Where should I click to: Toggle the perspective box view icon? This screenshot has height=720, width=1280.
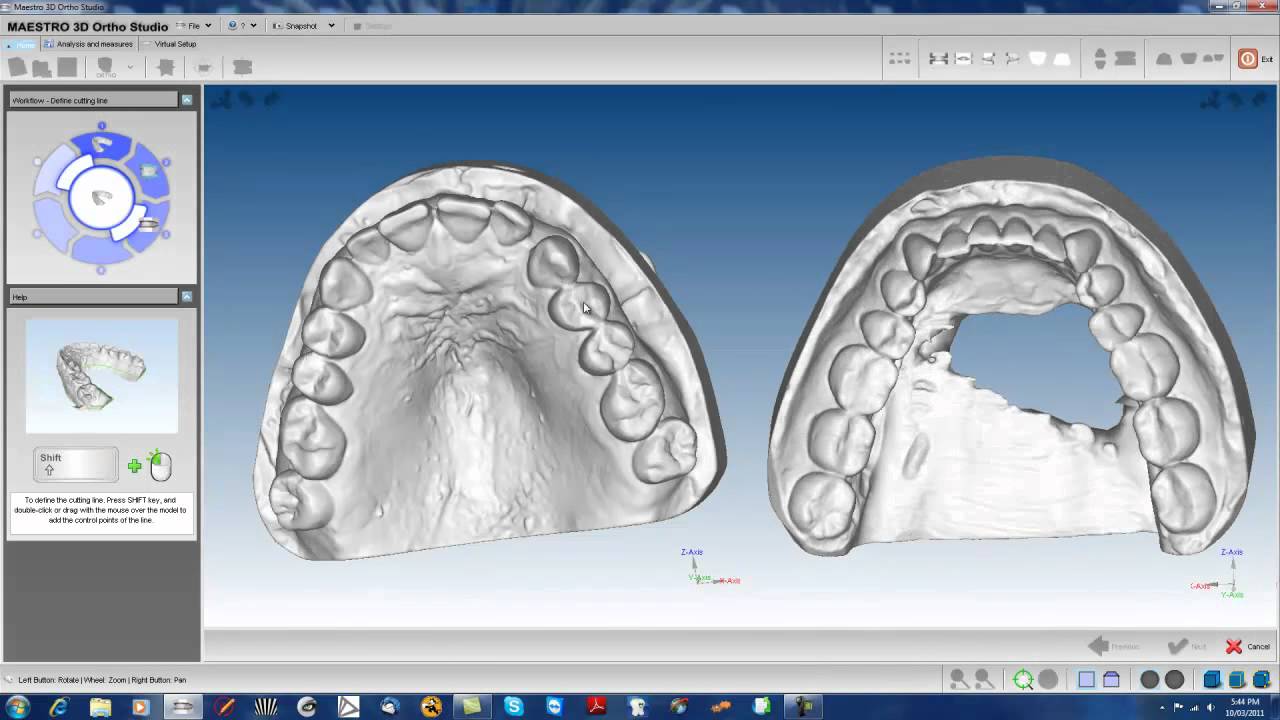click(x=1111, y=680)
